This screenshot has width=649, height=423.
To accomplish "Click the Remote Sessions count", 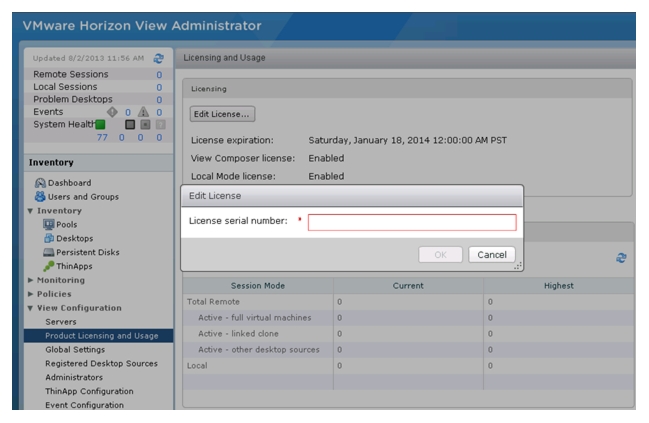I will click(x=159, y=75).
